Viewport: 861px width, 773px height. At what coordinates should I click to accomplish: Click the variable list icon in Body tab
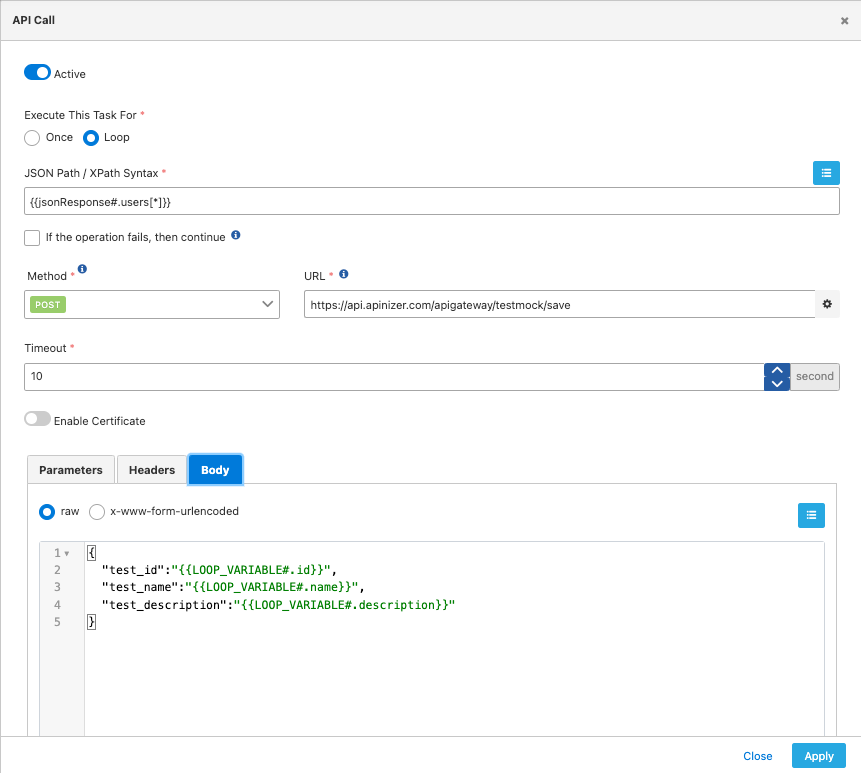tap(811, 515)
